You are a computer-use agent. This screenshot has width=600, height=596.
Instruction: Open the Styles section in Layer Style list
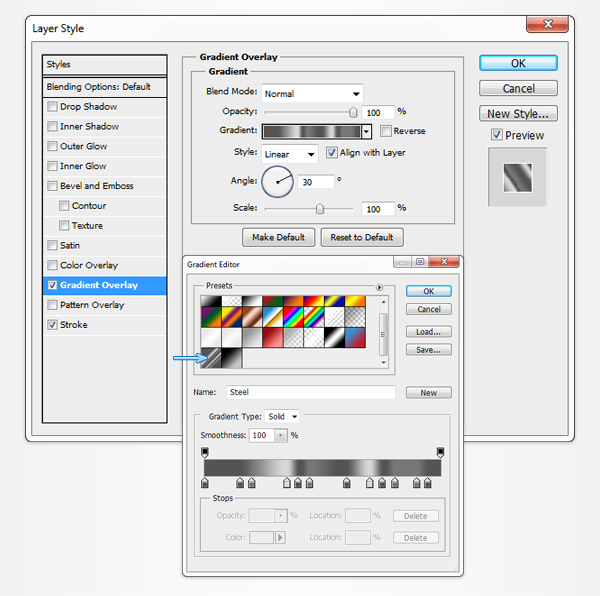click(x=104, y=65)
